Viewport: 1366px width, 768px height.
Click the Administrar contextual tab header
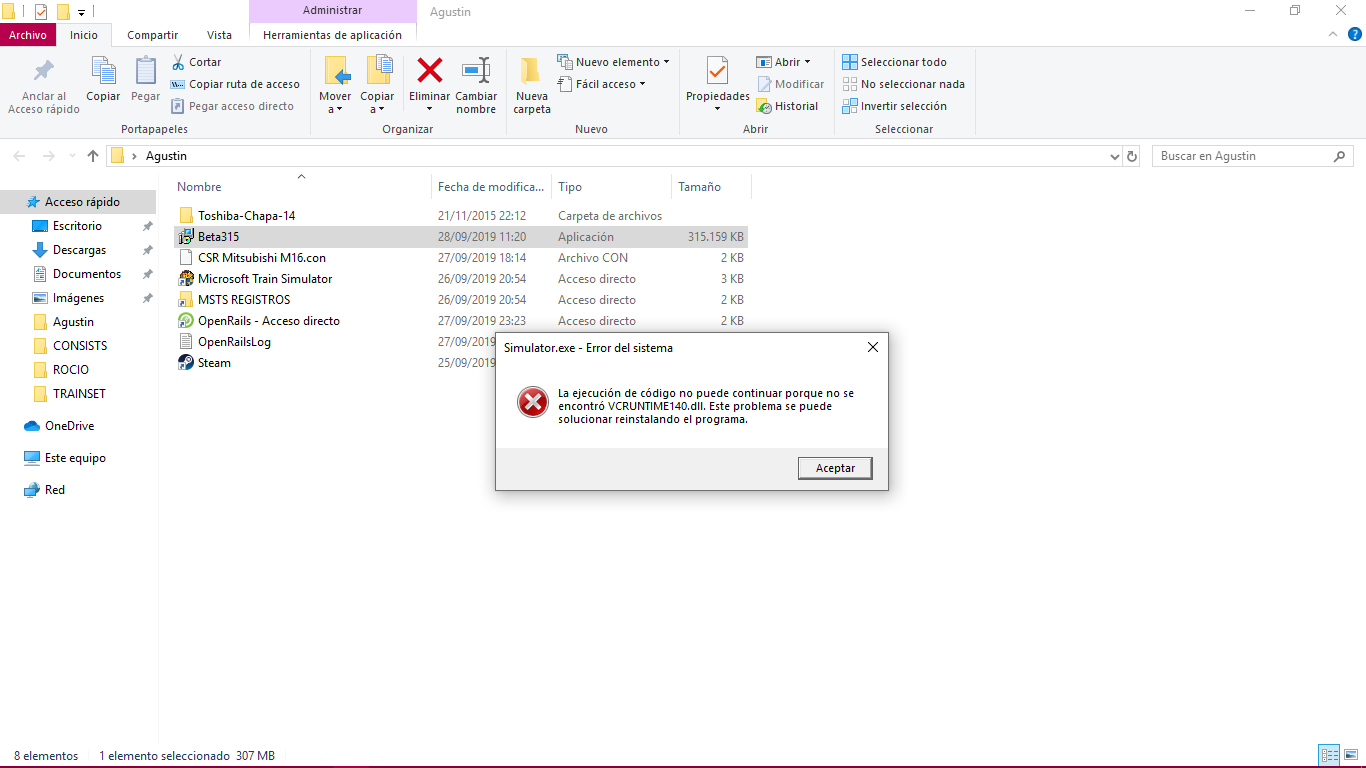[333, 11]
